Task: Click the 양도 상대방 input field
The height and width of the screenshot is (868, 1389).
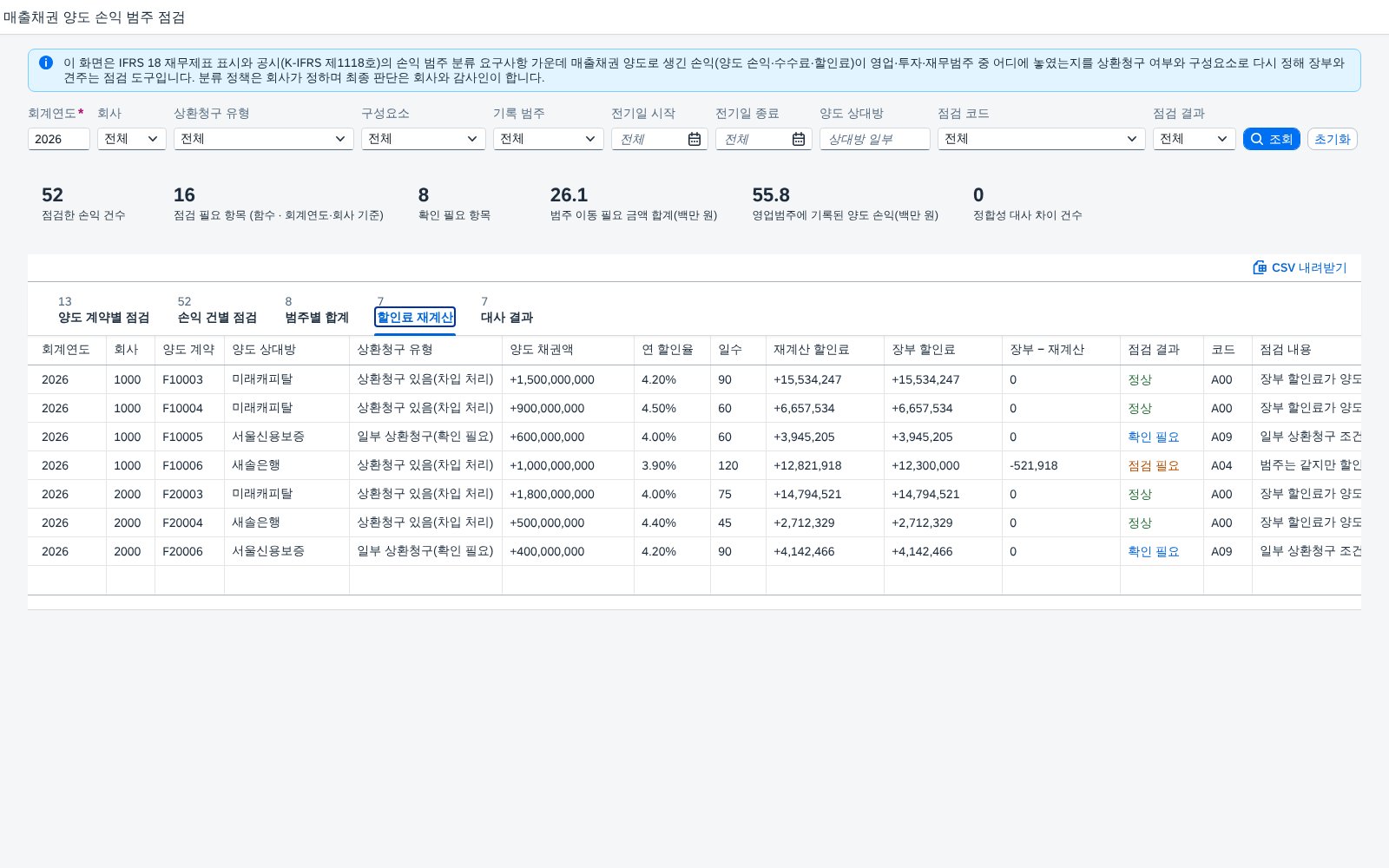Action: (875, 139)
